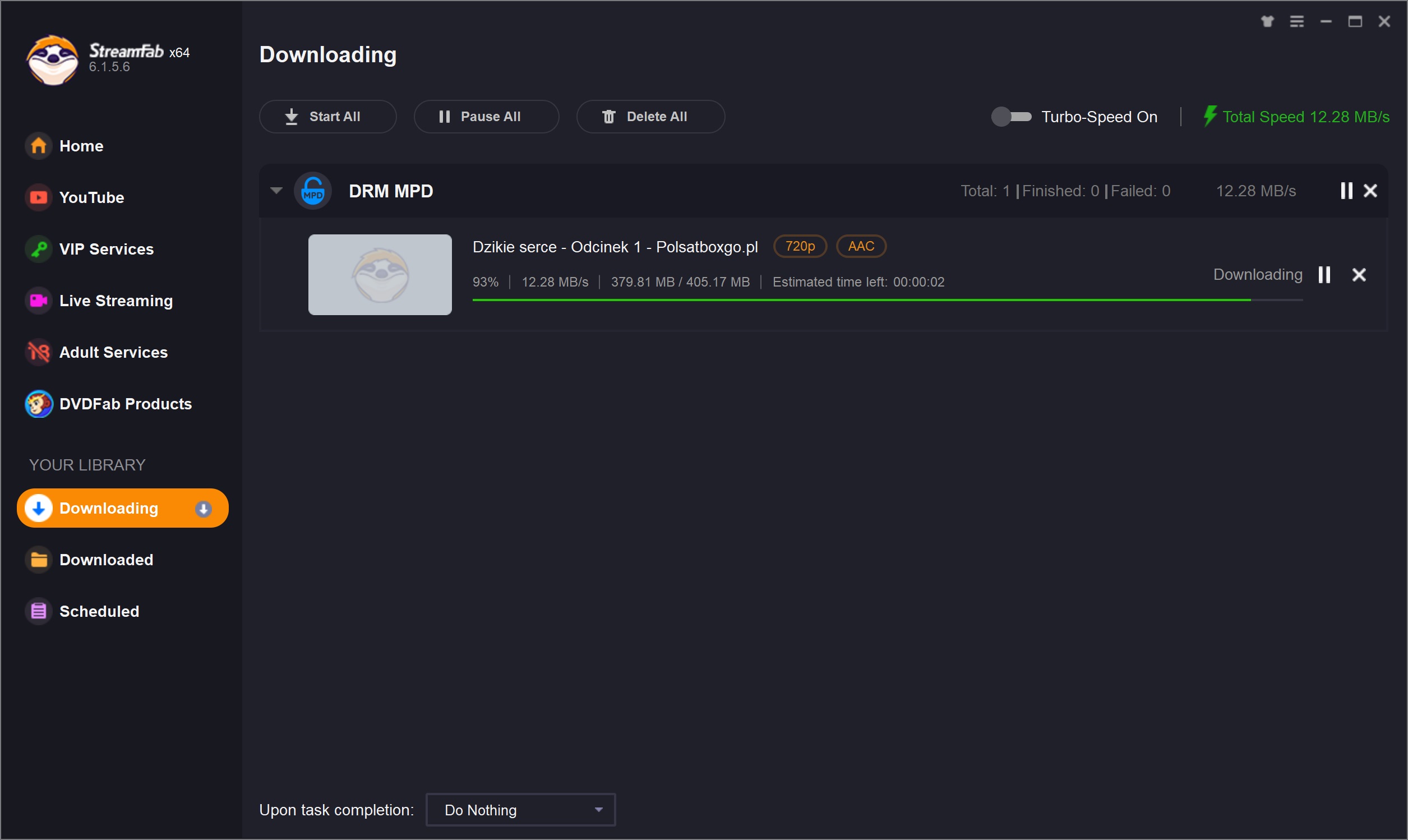Click the StreamFab sloth logo
The height and width of the screenshot is (840, 1408).
point(52,59)
